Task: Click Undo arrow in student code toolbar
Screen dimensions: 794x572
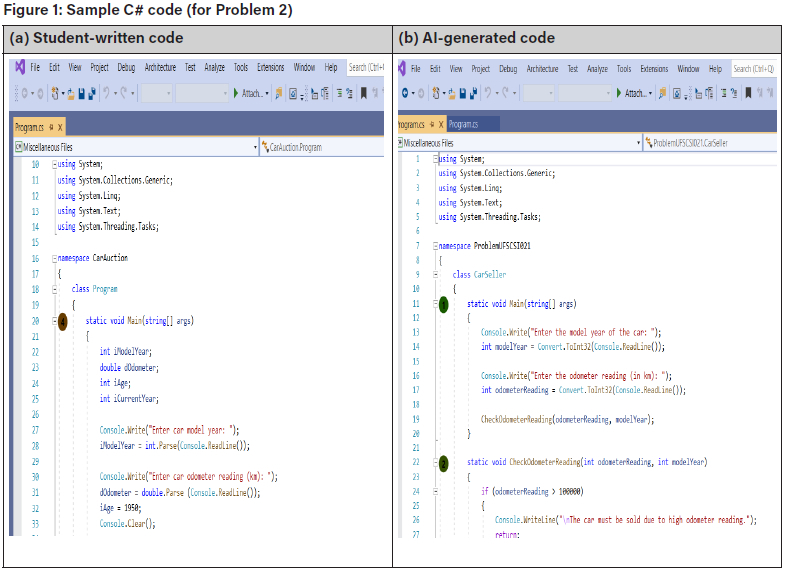Action: point(106,93)
